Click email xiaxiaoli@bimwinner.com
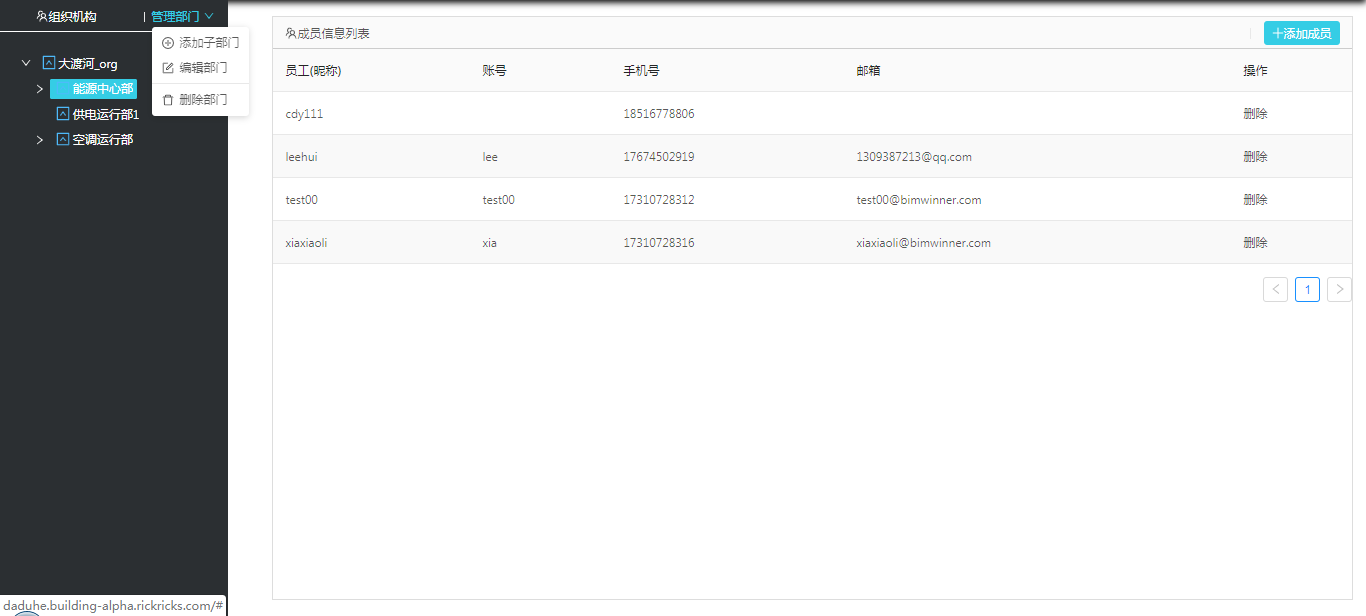Screen dimensions: 1366x616 point(923,243)
